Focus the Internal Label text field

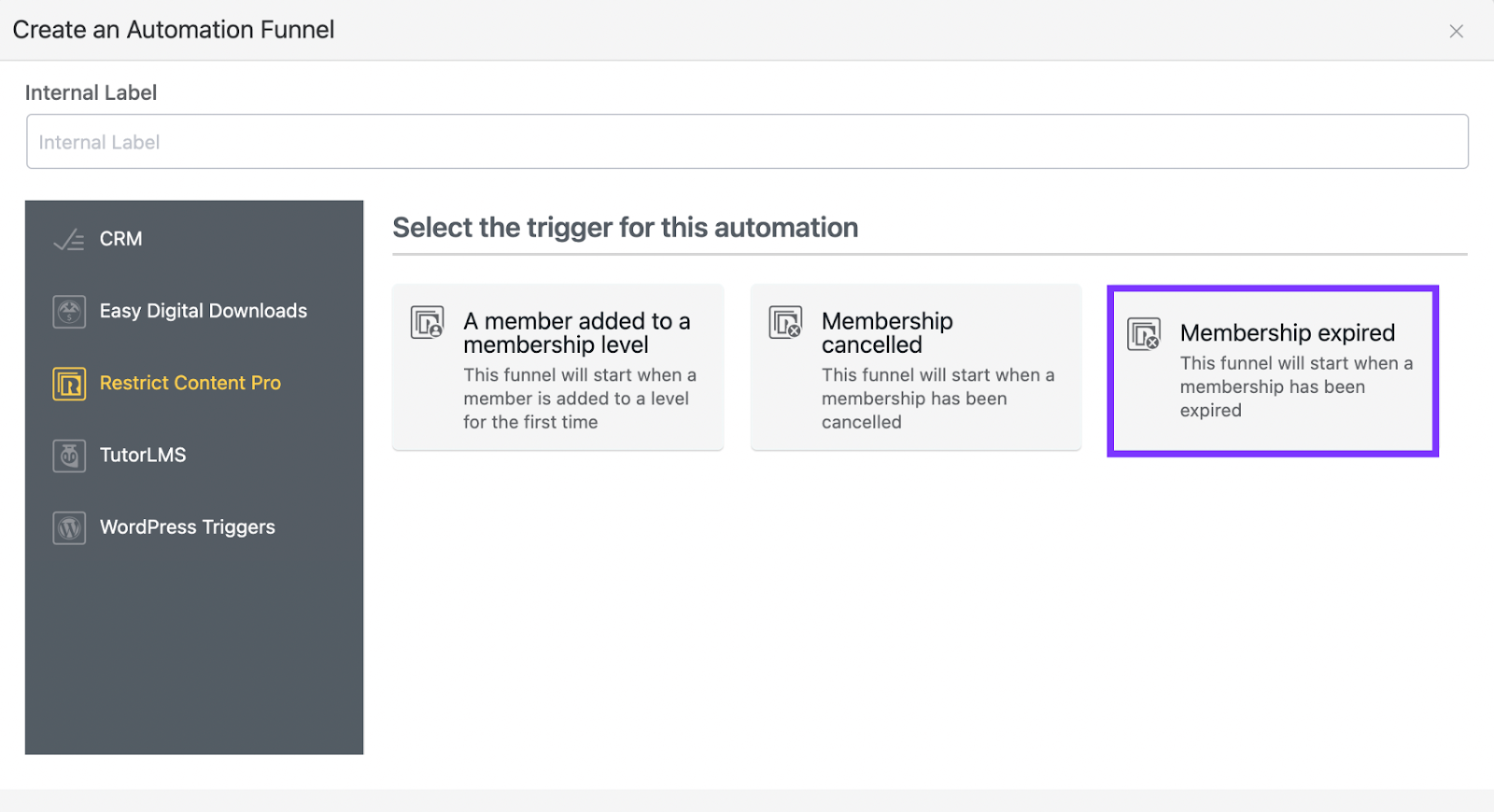[747, 142]
